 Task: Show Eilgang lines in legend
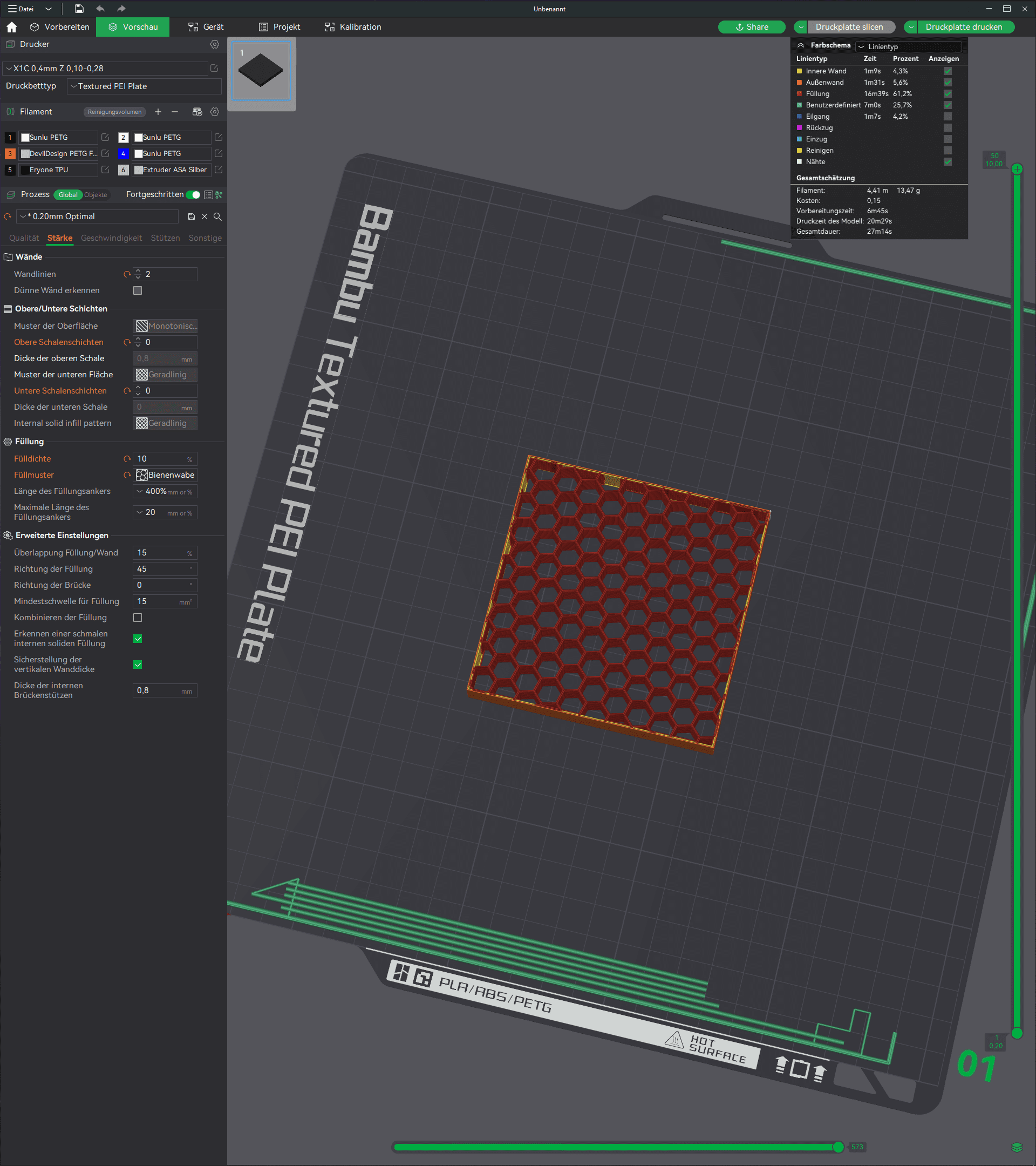tap(947, 117)
